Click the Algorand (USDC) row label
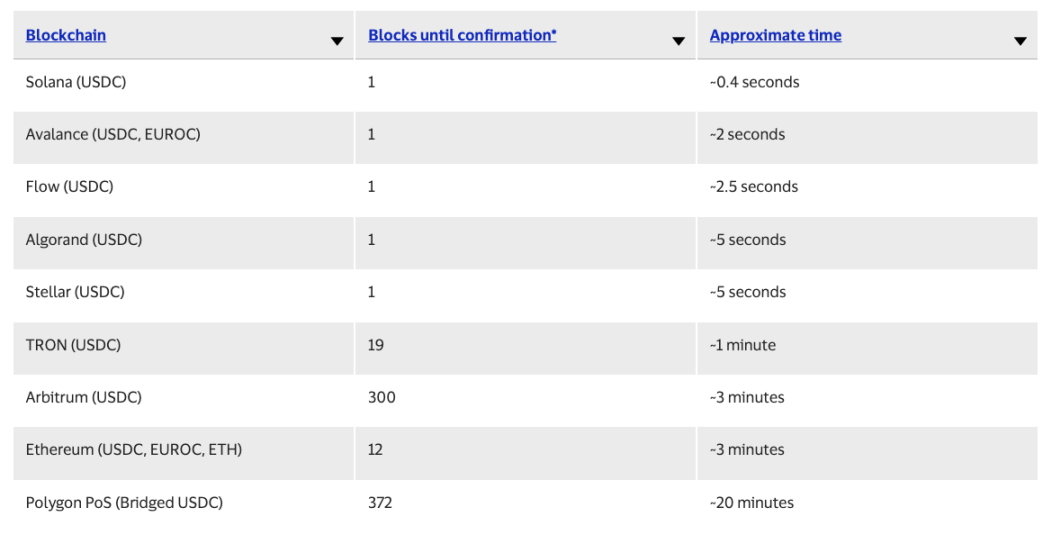Image resolution: width=1052 pixels, height=535 pixels. click(84, 240)
